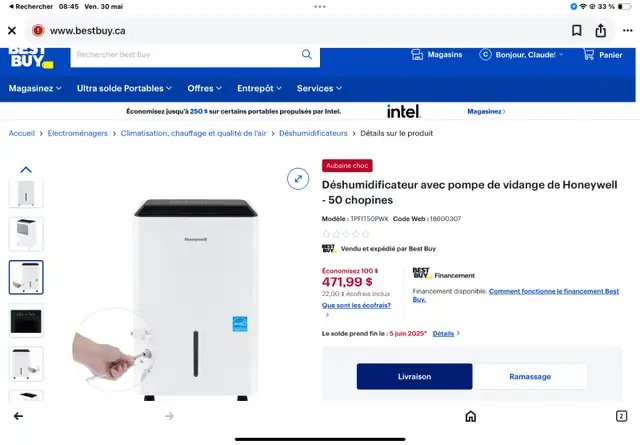Open the share icon in browser bar

pyautogui.click(x=600, y=31)
